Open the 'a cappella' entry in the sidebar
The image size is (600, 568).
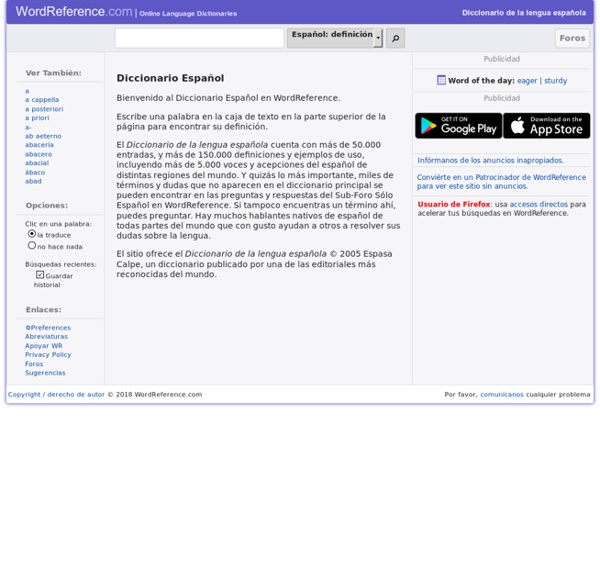(42, 100)
